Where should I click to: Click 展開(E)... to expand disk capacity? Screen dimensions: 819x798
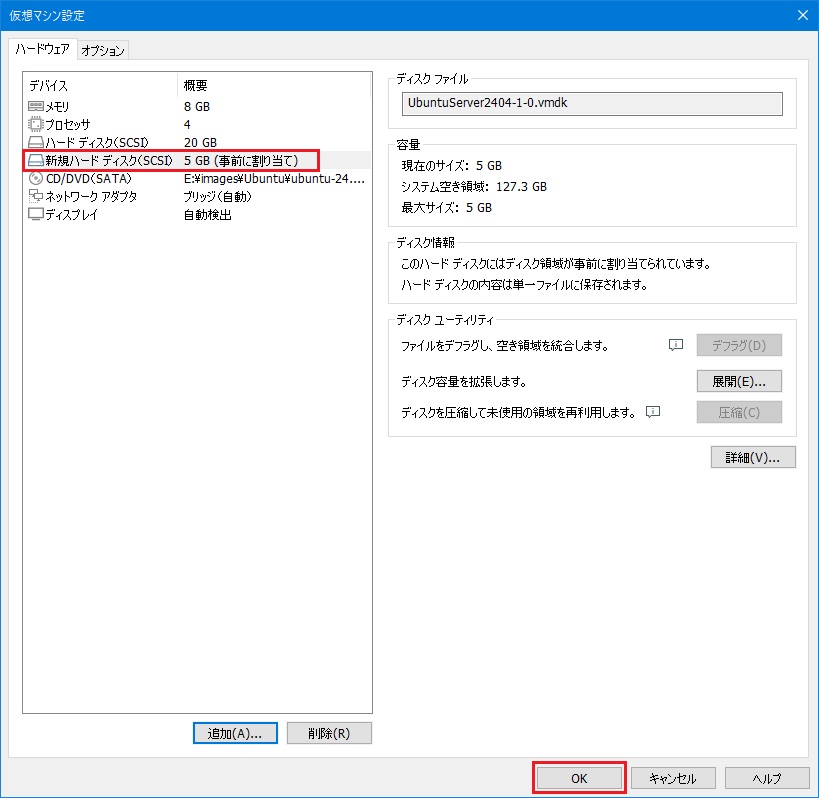click(739, 381)
